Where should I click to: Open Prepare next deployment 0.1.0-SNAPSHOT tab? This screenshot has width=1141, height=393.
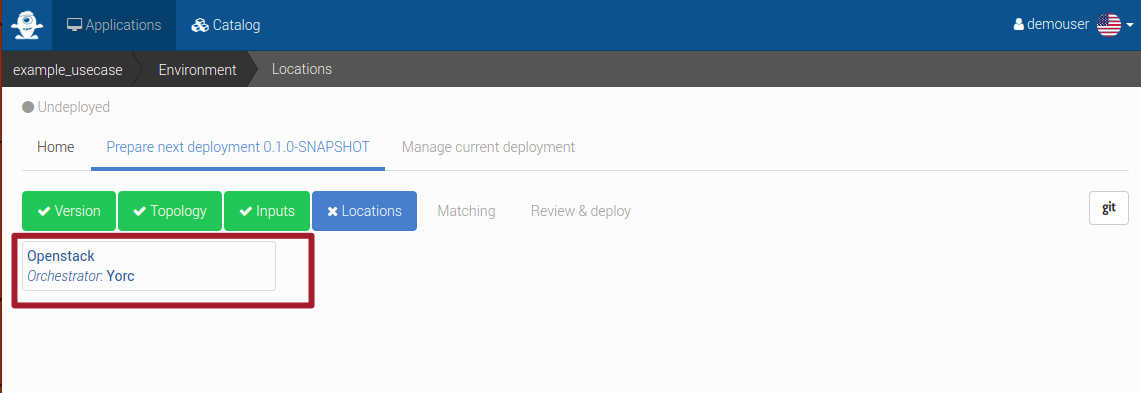pos(238,147)
